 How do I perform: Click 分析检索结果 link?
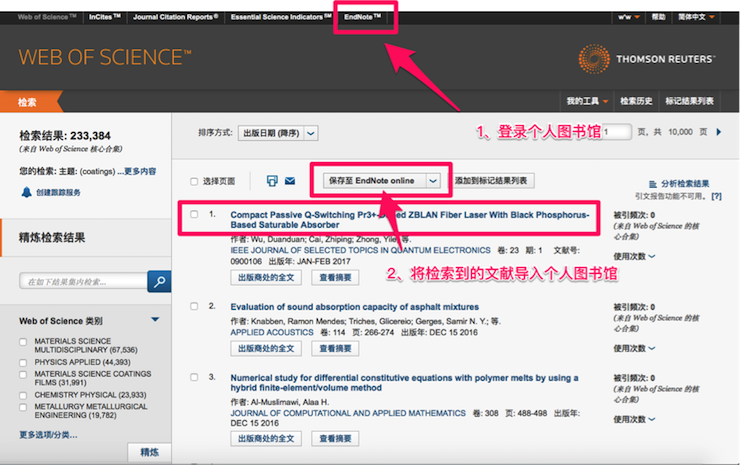[x=685, y=184]
